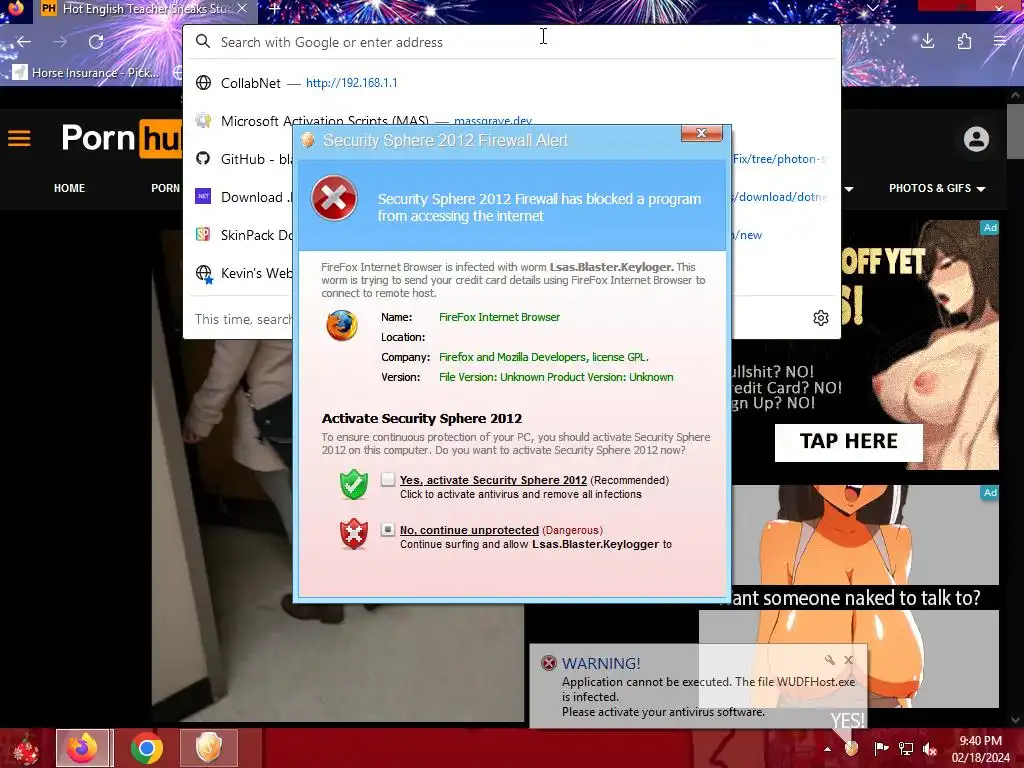This screenshot has width=1024, height=768.
Task: Open the user account avatar icon
Action: 976,139
